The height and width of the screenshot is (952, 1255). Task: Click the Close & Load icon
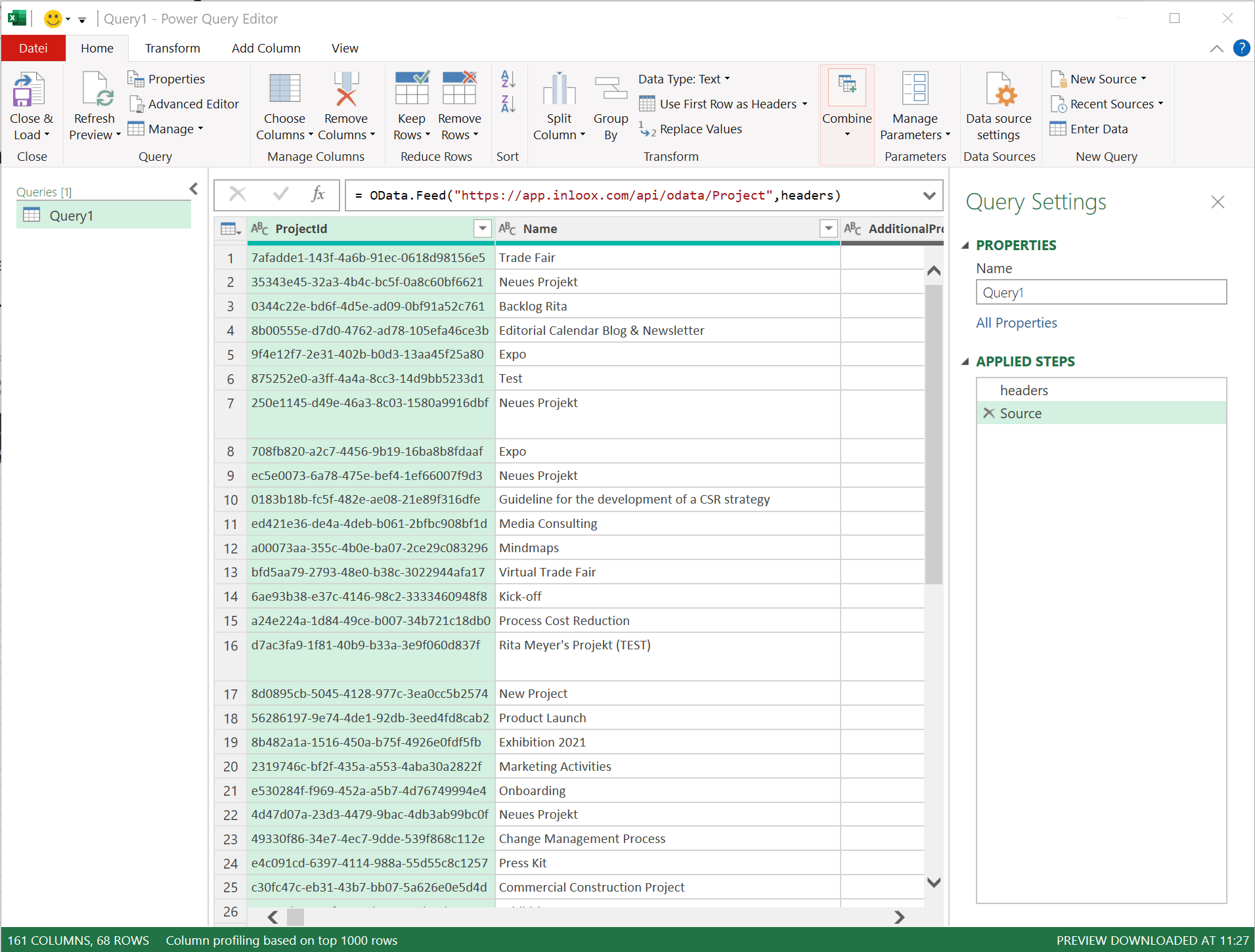(x=29, y=90)
